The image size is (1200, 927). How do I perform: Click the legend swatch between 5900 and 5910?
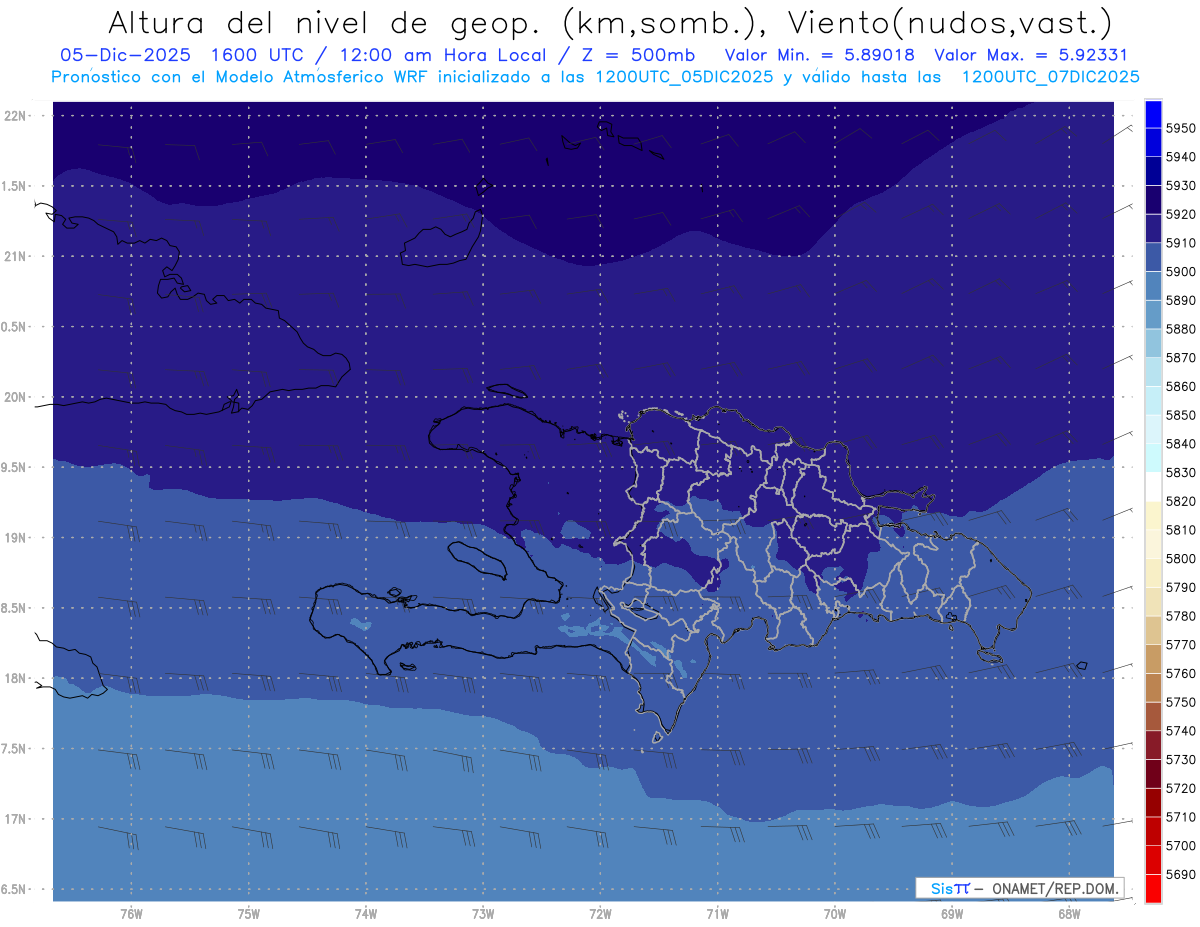click(1153, 257)
